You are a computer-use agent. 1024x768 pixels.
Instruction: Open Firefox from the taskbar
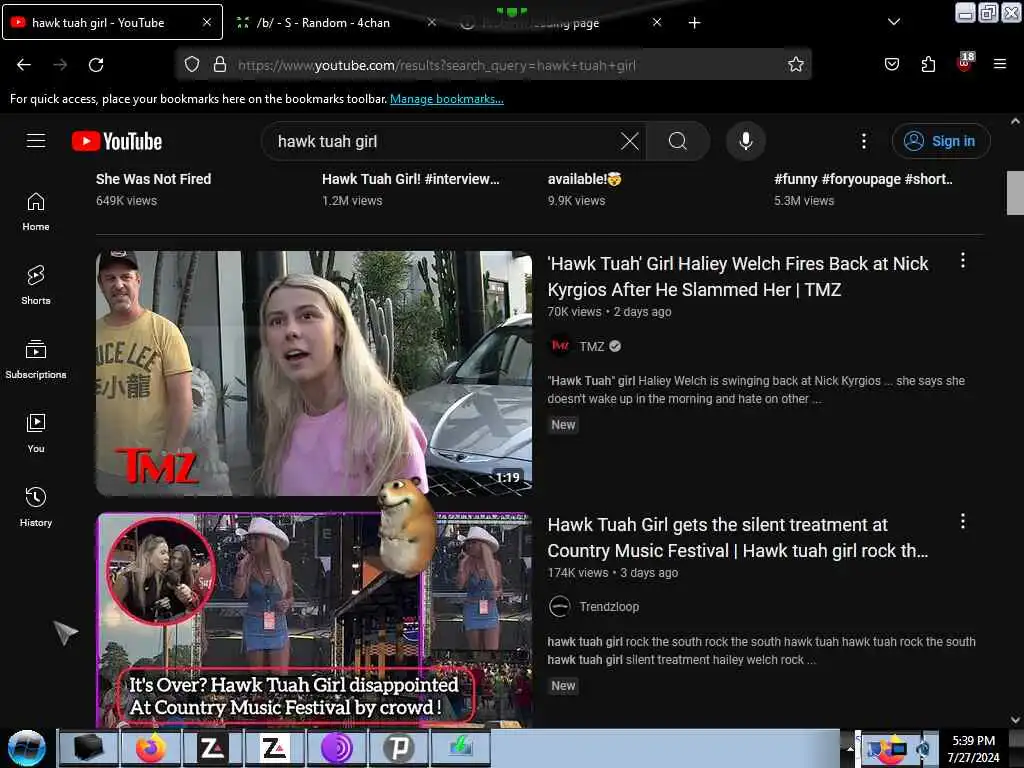[x=151, y=748]
